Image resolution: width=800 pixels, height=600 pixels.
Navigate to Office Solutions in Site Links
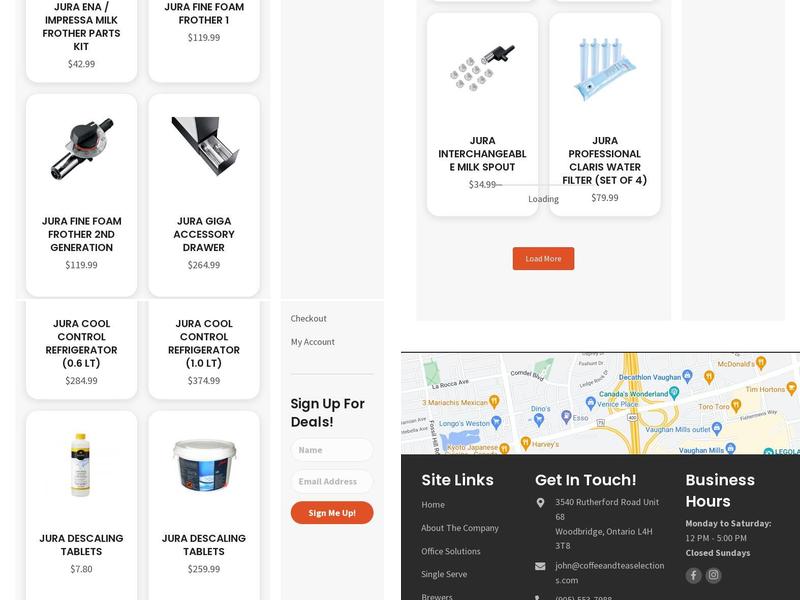click(451, 551)
